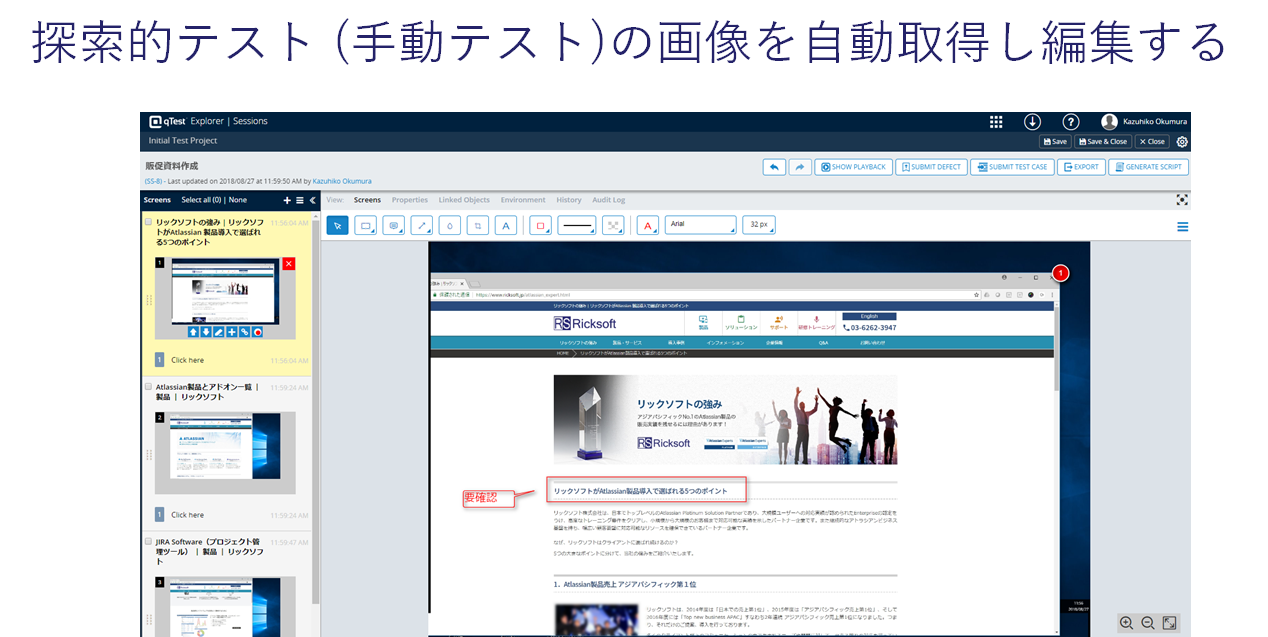The height and width of the screenshot is (637, 1268).
Task: Click SUBMIT TEST CASE button
Action: [1011, 167]
